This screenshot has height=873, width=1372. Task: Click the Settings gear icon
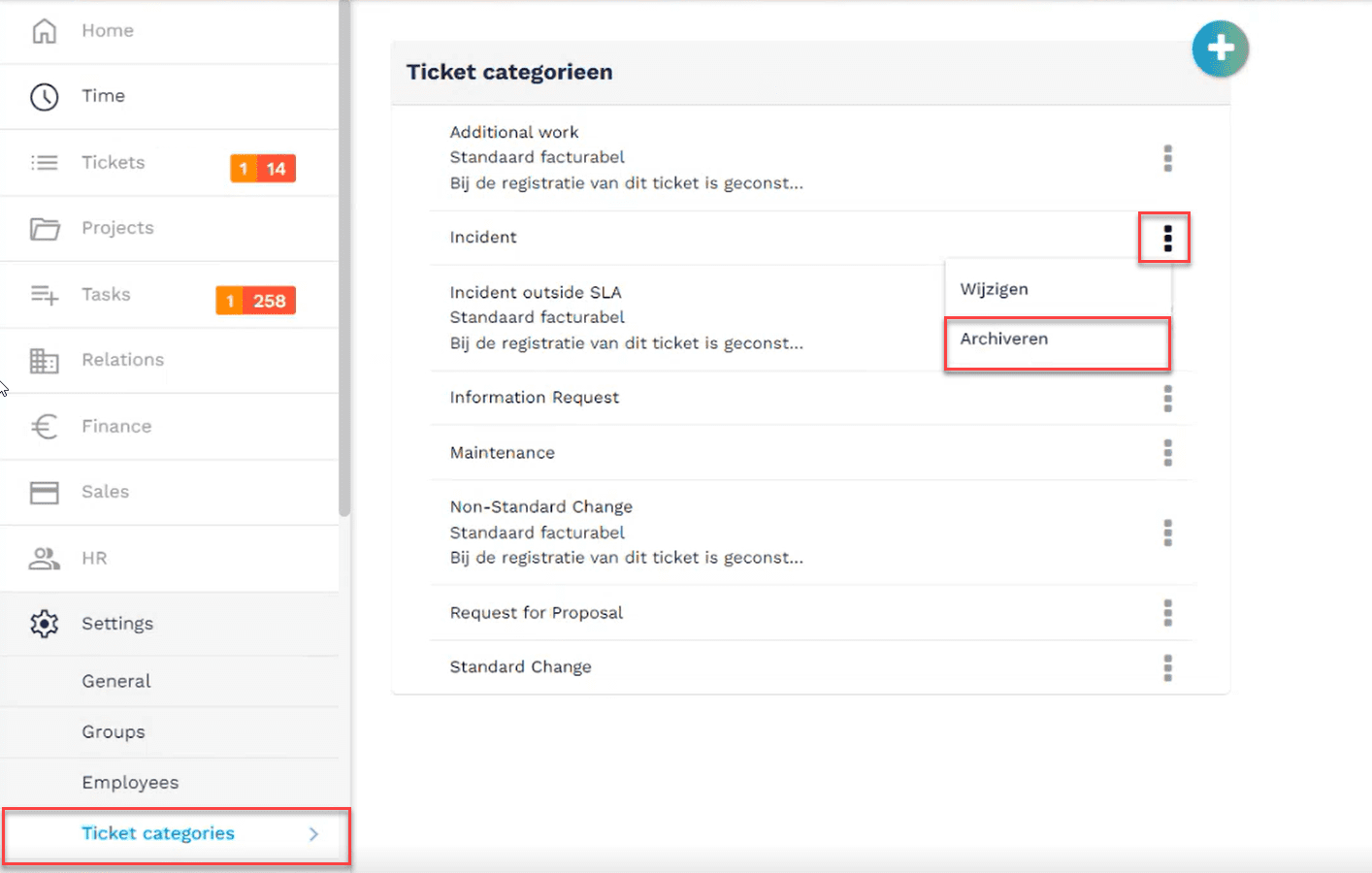click(x=44, y=624)
